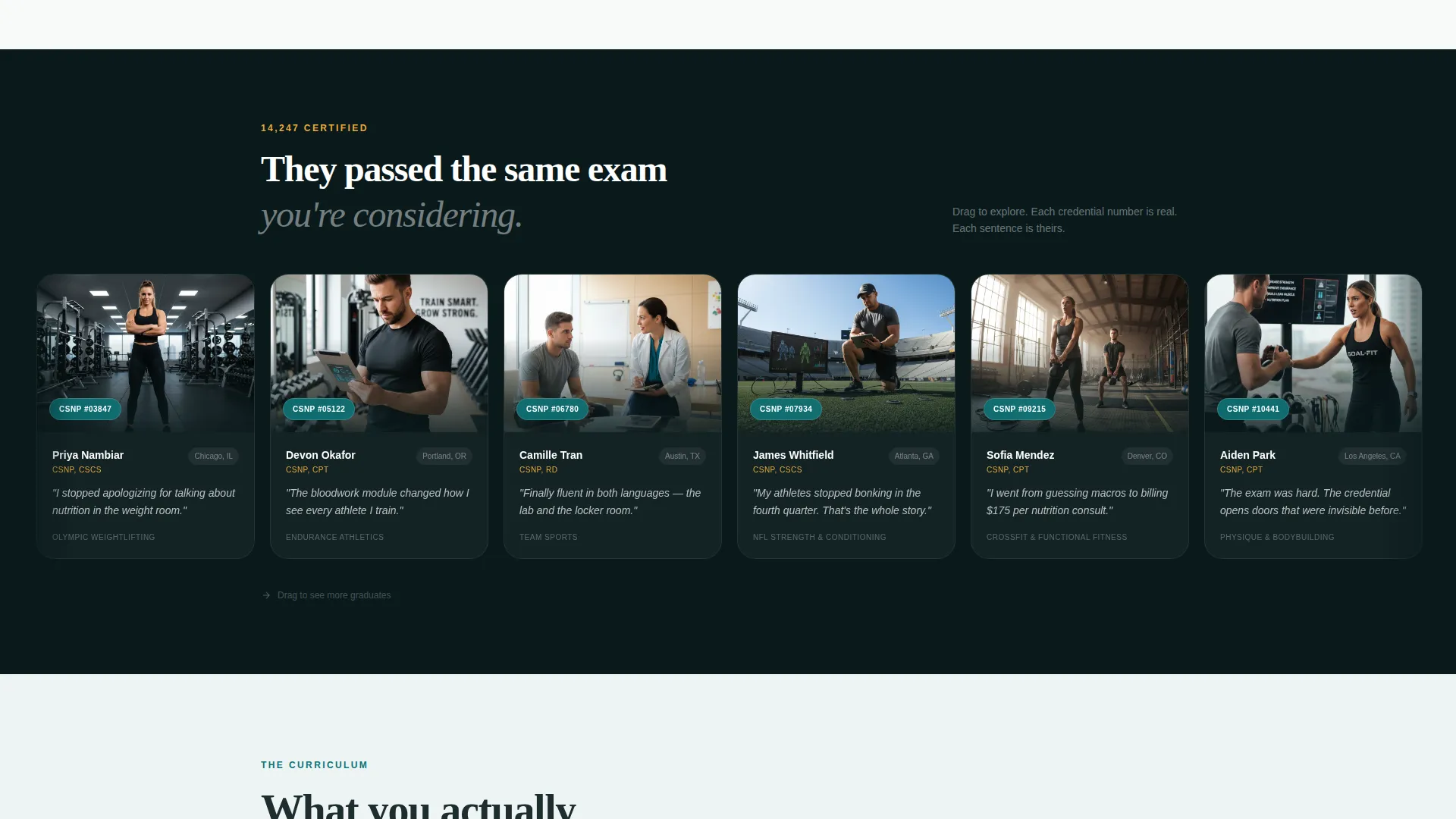Click the quote about apologizing in weight room
Screen dimensions: 1456x819
pos(144,502)
